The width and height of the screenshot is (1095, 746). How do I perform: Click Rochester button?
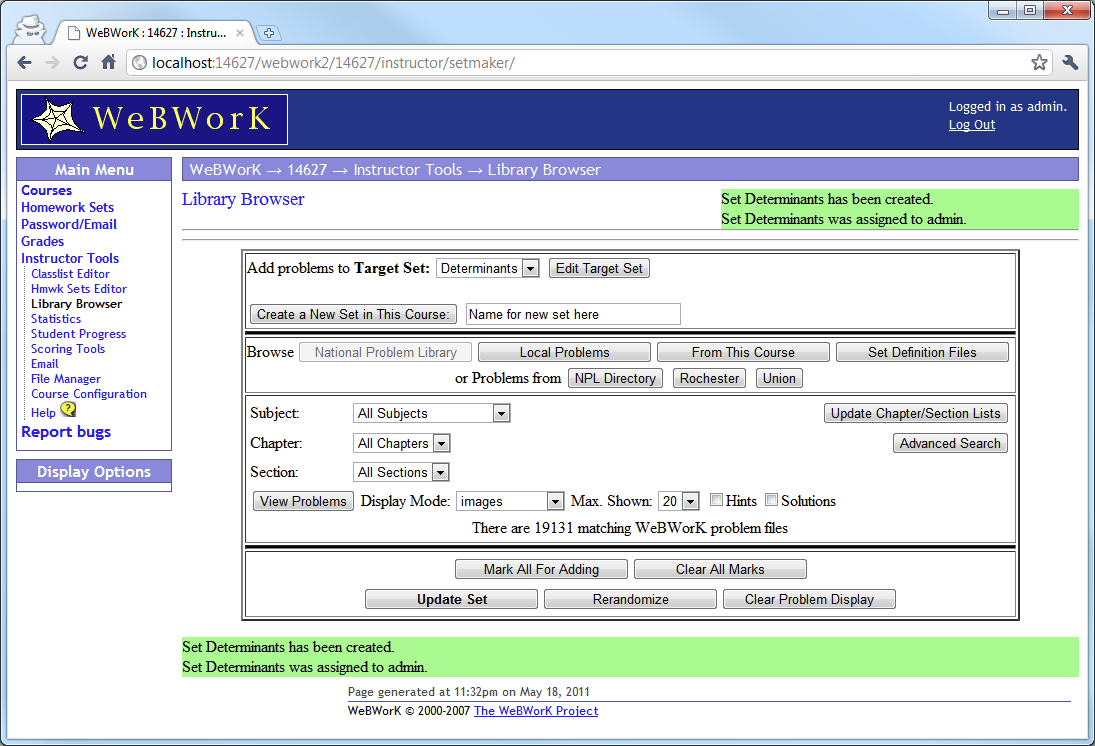point(710,378)
